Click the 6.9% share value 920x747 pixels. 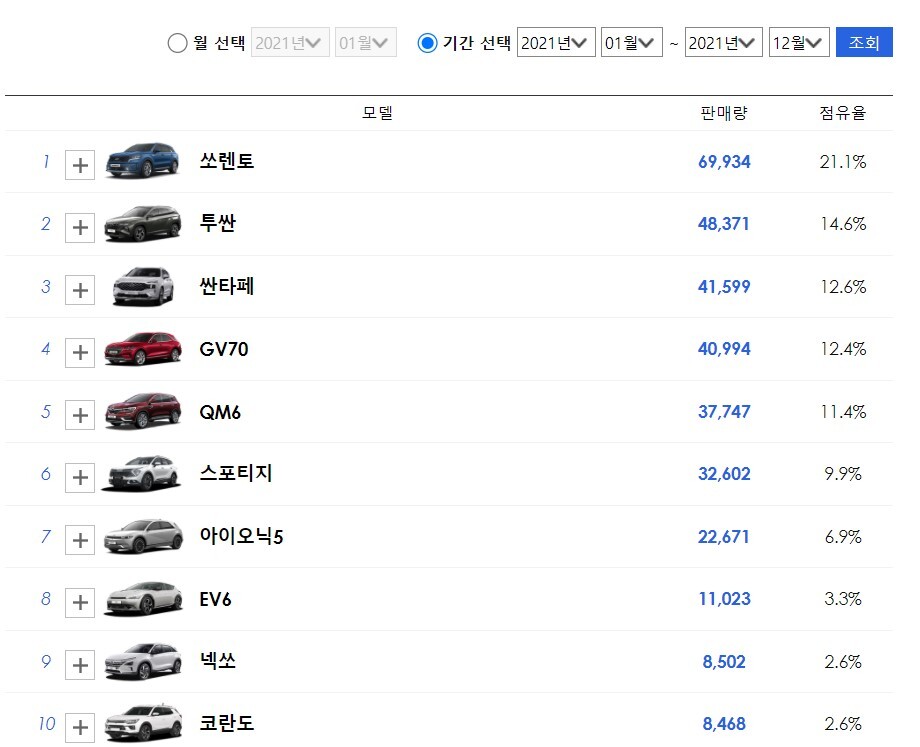(x=843, y=537)
